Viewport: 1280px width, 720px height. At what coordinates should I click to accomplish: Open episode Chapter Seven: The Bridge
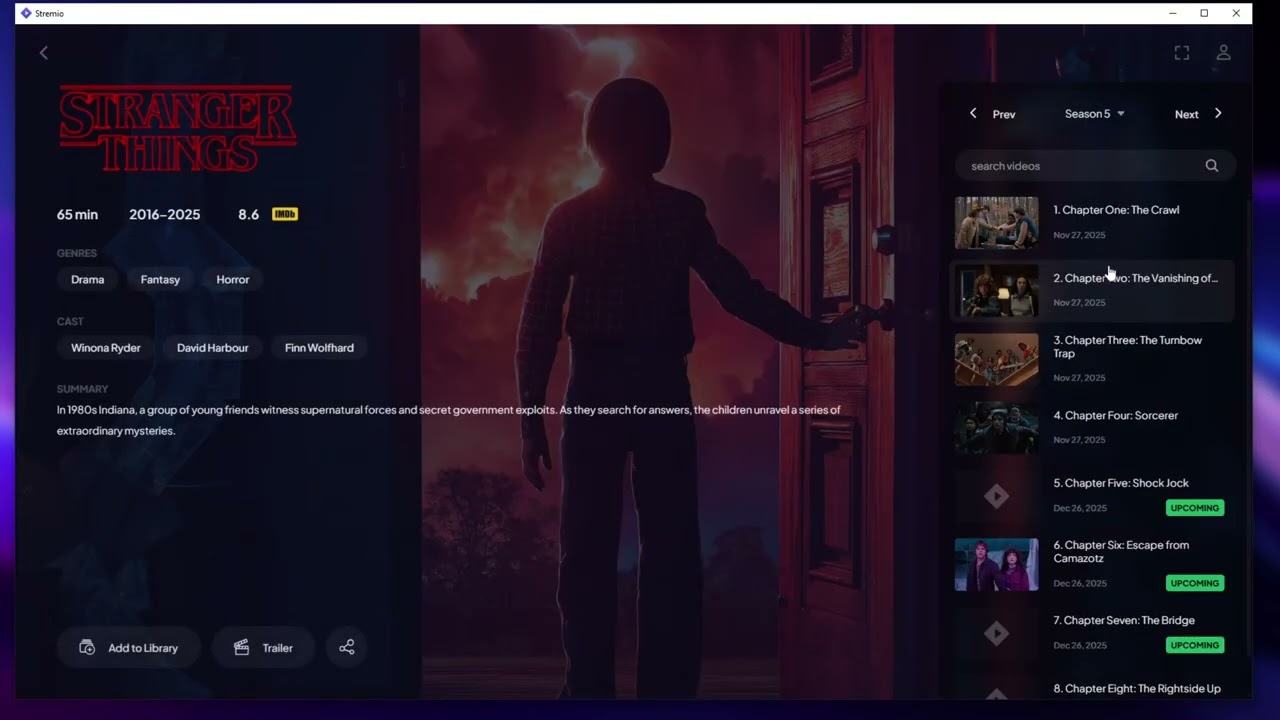coord(1092,633)
